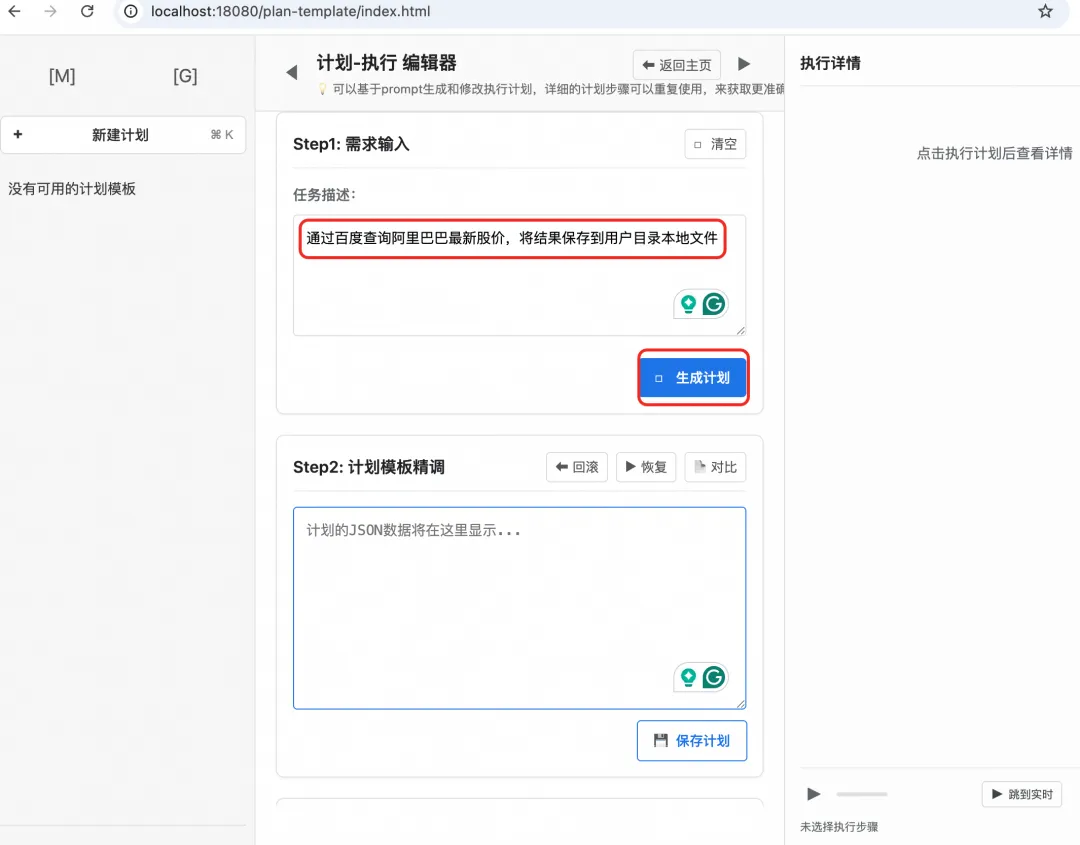This screenshot has width=1080, height=845.
Task: Save the plan using 保存计划
Action: (x=691, y=740)
